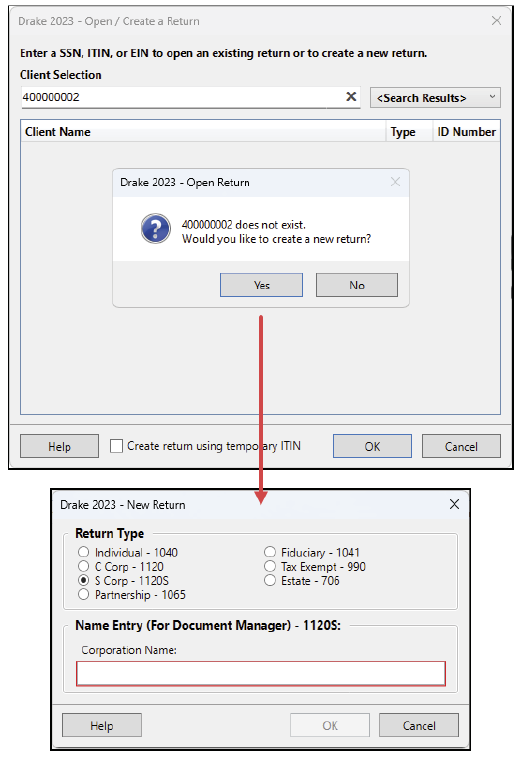521x759 pixels.
Task: Click '400000002 does not exist.' message text
Action: 244,225
